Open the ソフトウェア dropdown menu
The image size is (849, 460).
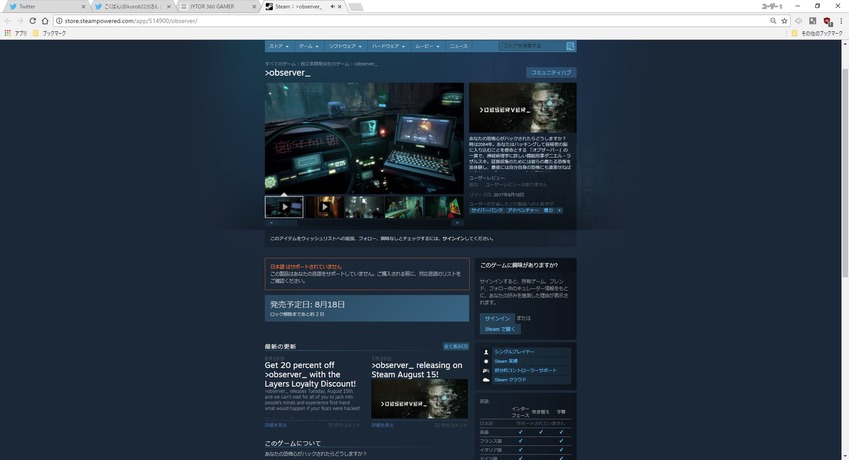[x=345, y=46]
